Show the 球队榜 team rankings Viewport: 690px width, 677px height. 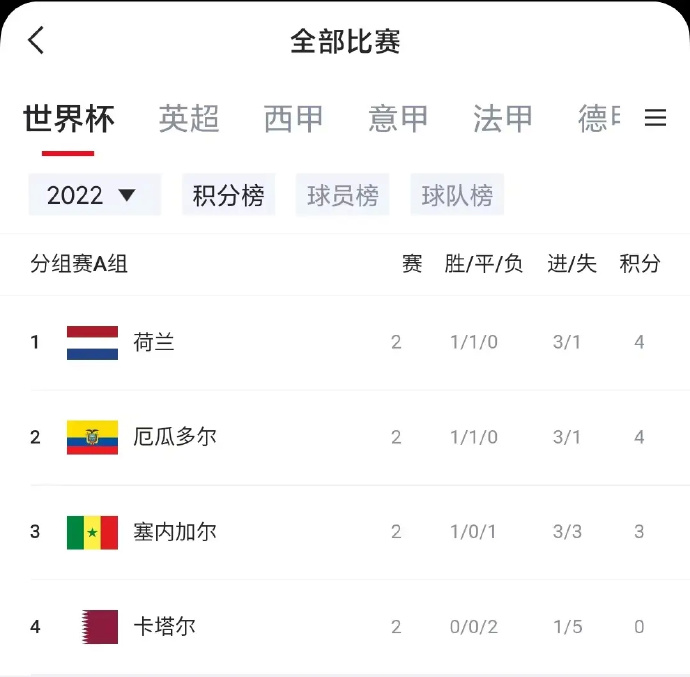[457, 195]
